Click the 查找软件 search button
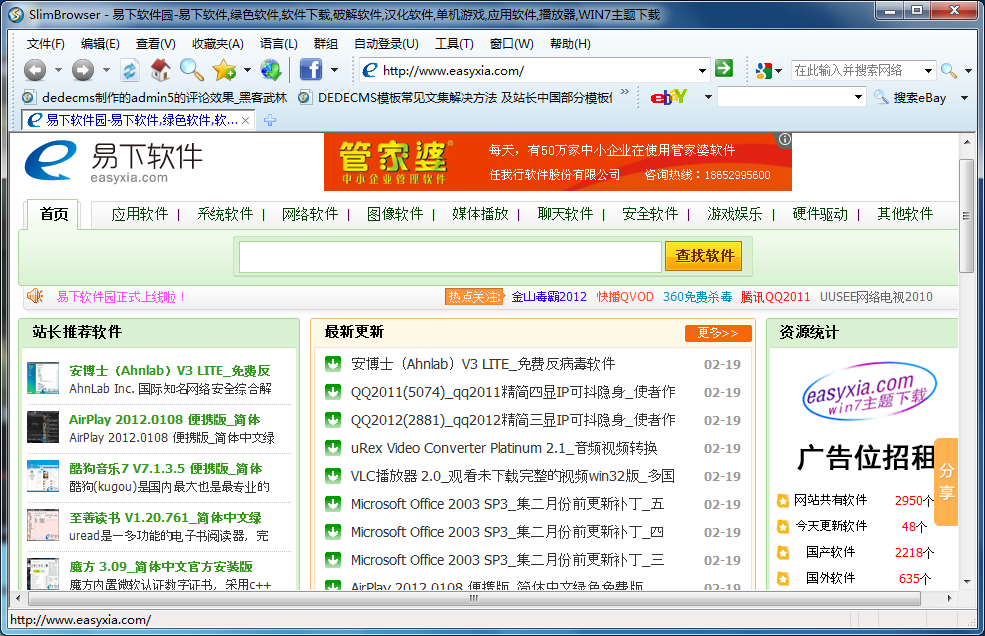This screenshot has width=985, height=636. pos(704,256)
